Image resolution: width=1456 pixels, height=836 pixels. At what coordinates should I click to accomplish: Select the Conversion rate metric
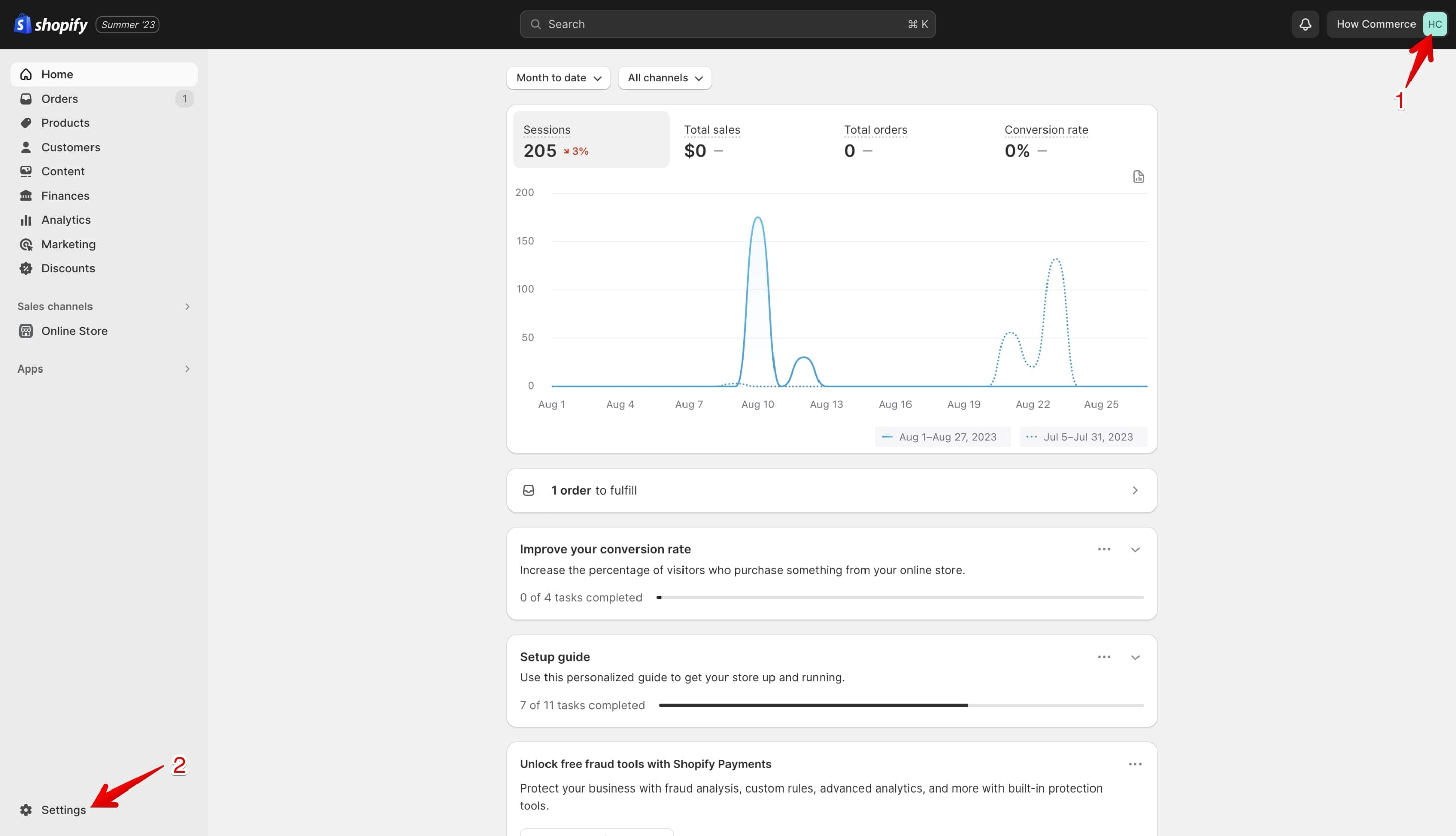pos(1071,140)
